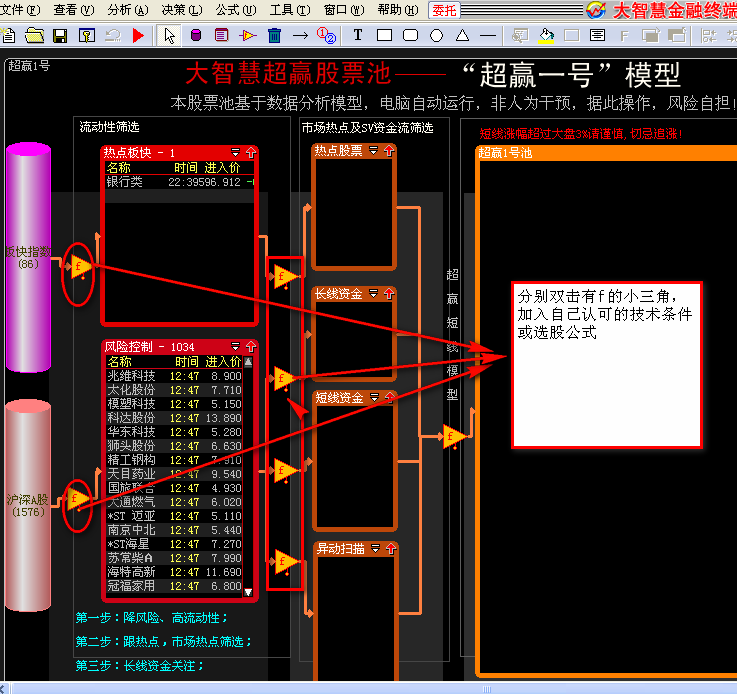Select the straight line tool
Image resolution: width=737 pixels, height=694 pixels.
488,35
